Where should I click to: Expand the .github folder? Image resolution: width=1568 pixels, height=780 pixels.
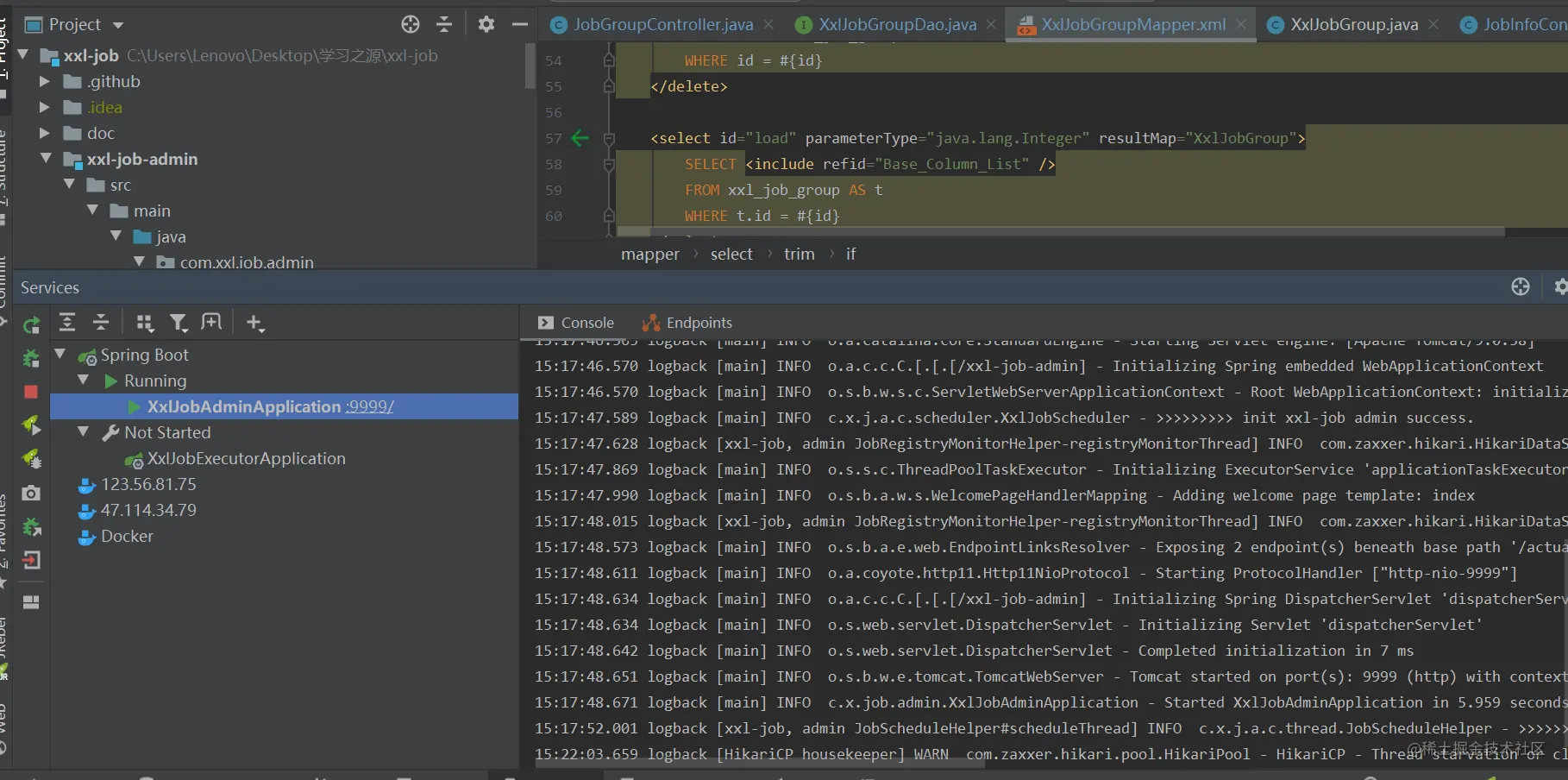point(45,81)
